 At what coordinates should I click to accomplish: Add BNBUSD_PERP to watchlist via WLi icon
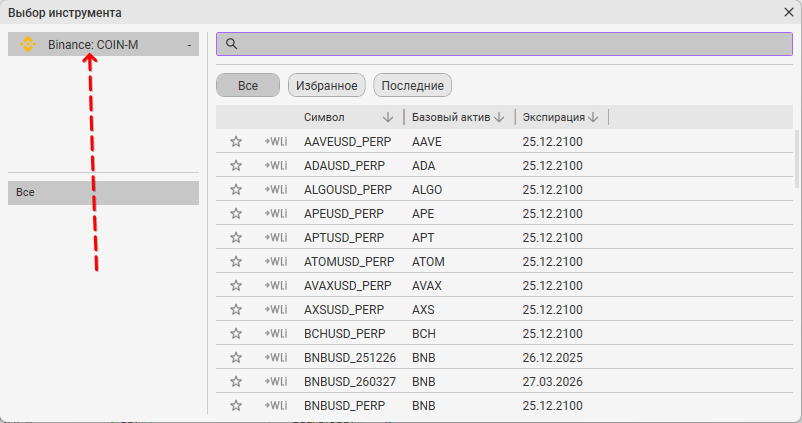pos(276,406)
